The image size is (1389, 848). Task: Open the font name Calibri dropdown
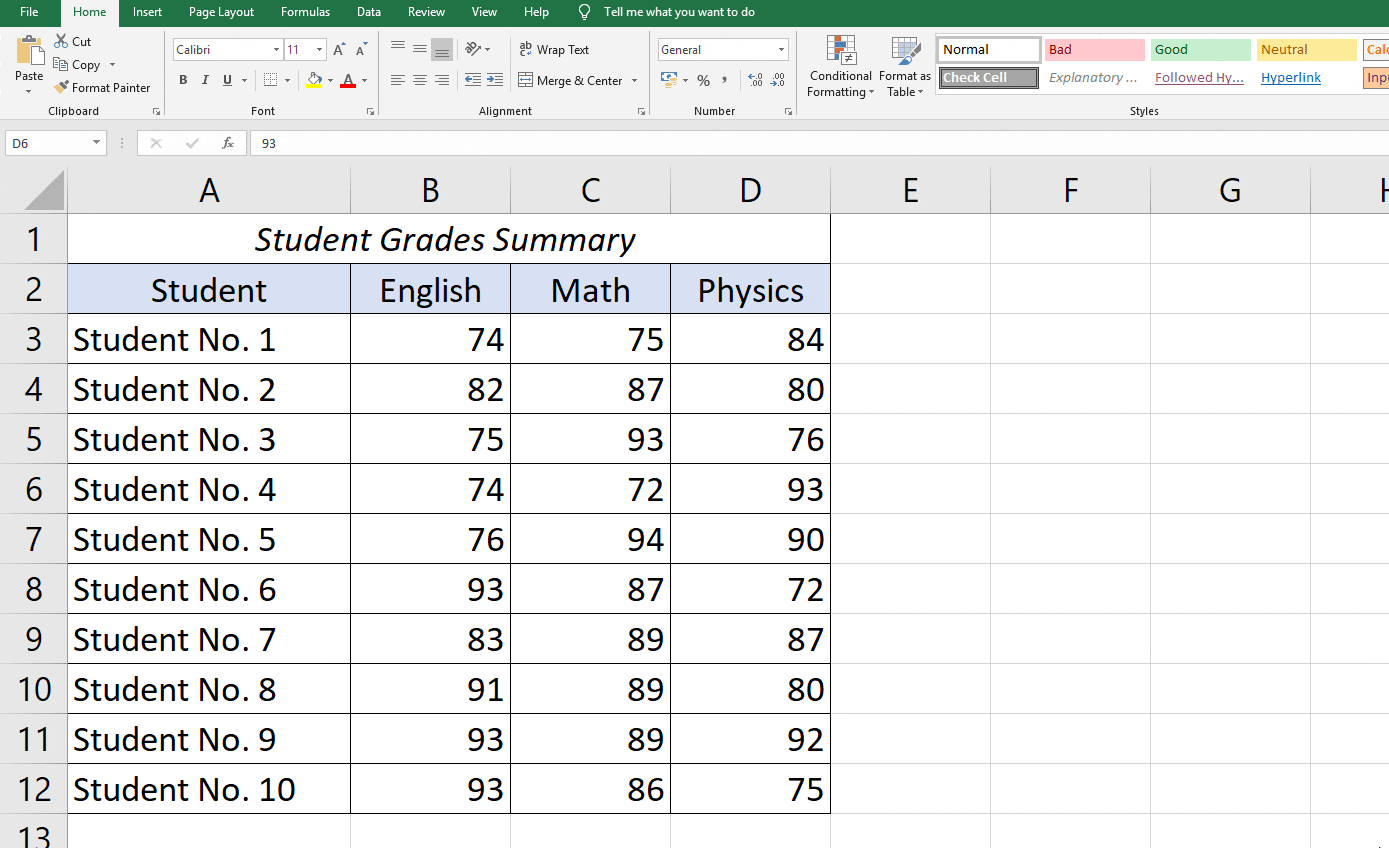(276, 49)
